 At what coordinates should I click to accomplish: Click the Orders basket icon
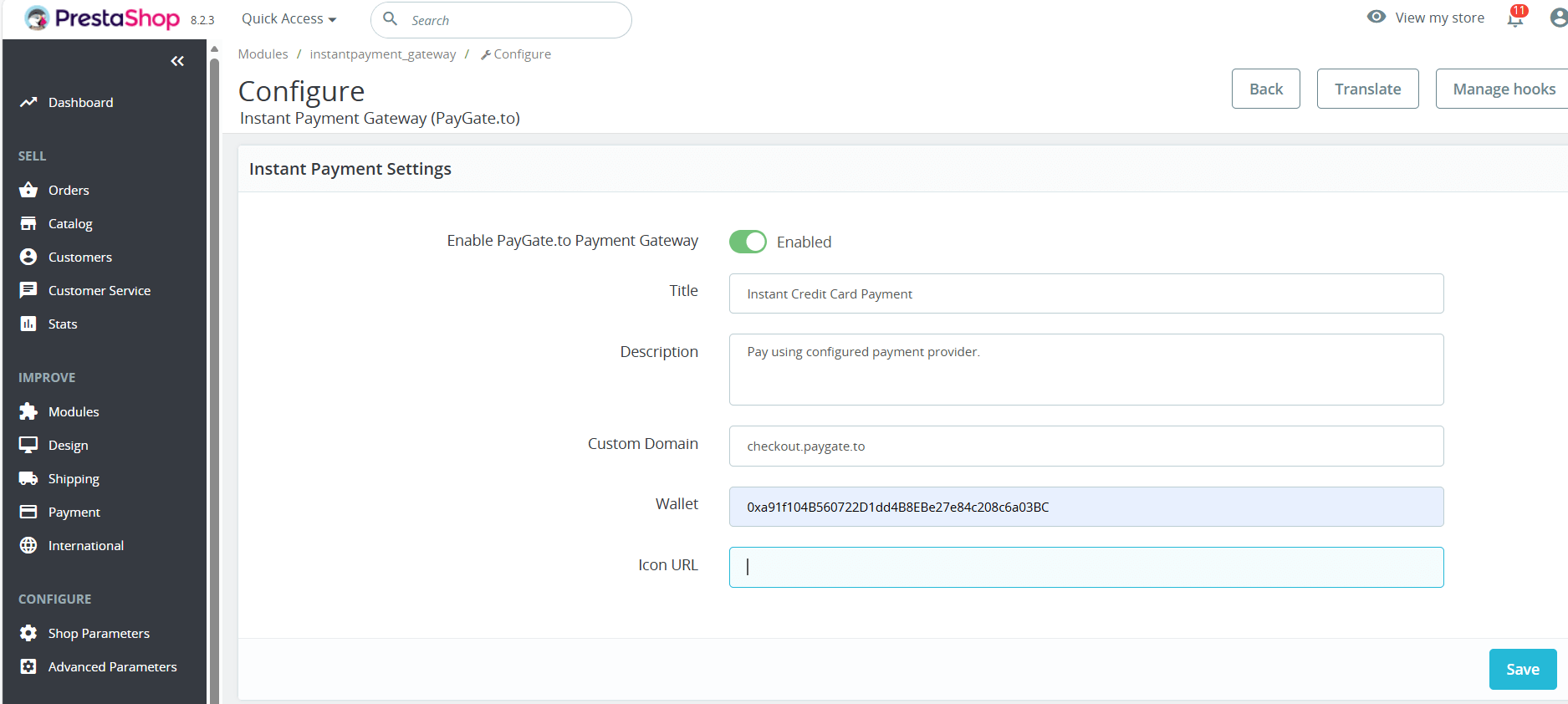click(28, 190)
